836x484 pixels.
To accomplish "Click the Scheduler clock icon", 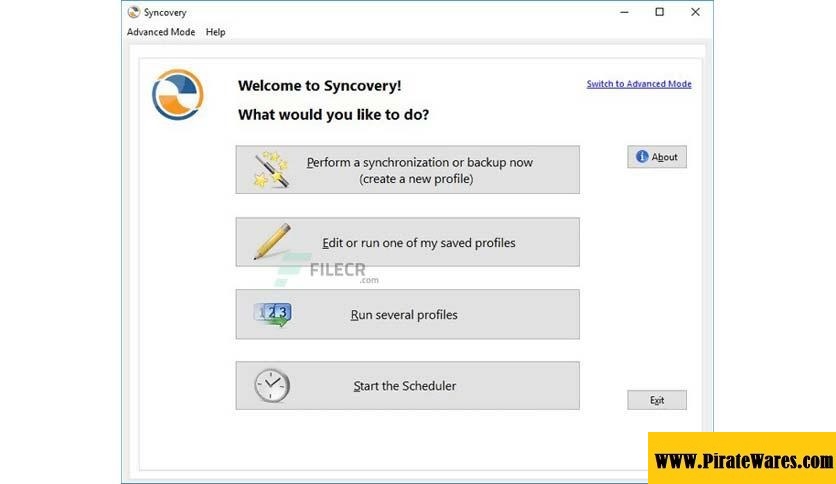I will (271, 386).
